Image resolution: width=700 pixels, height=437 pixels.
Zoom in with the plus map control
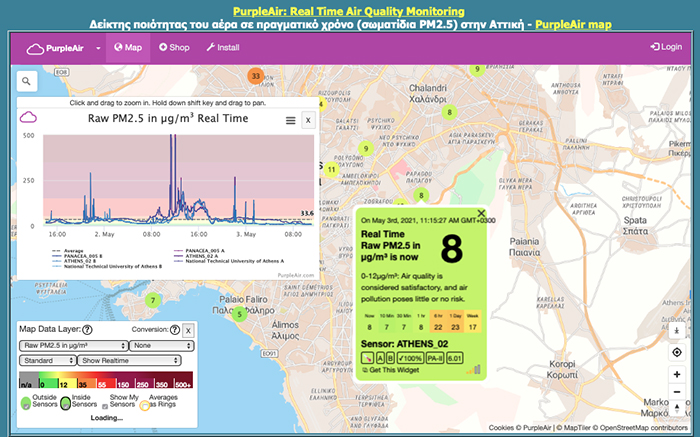[677, 375]
